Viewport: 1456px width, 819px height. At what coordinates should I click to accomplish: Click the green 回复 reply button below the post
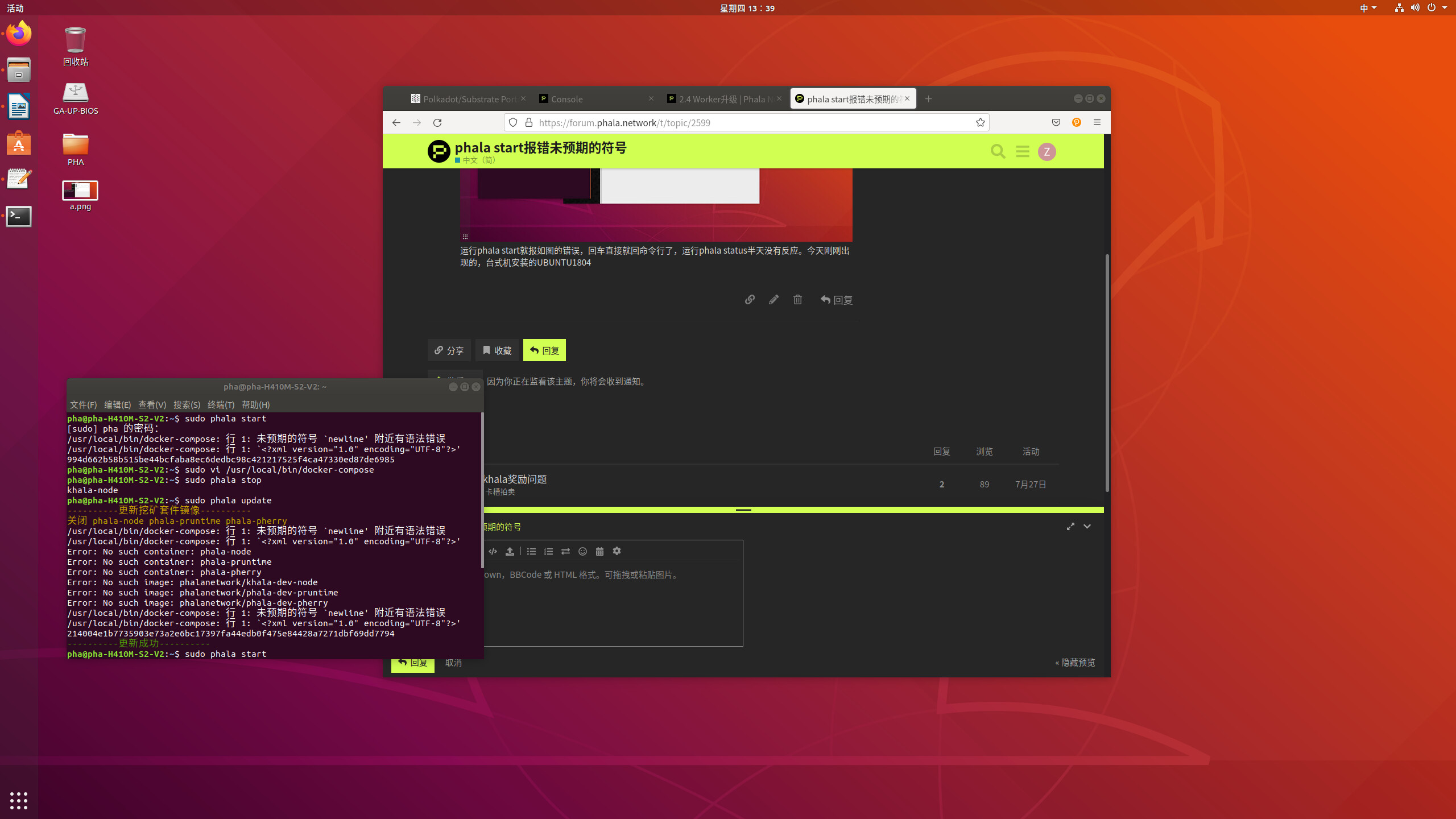point(544,350)
